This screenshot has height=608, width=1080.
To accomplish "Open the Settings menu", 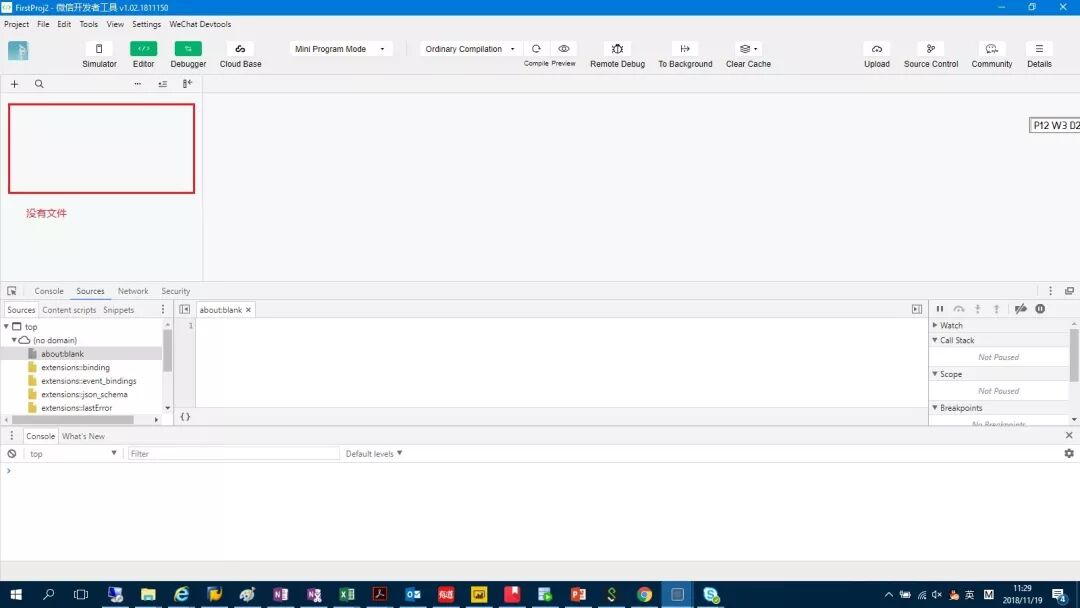I will [146, 24].
